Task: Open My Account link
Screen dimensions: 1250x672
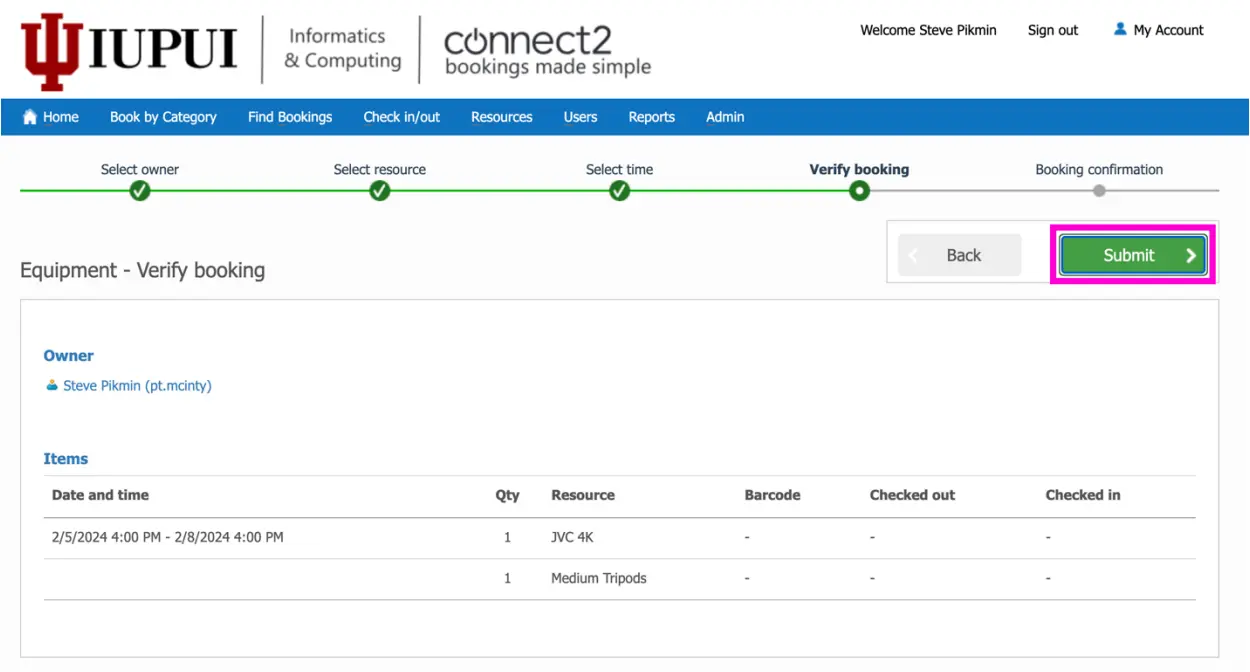Action: 1169,30
